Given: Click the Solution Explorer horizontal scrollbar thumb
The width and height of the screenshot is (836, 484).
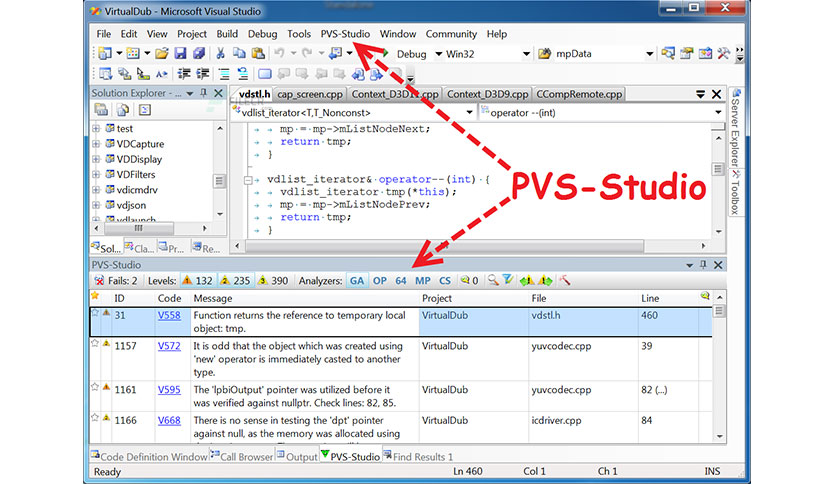Looking at the screenshot, I should click(139, 228).
